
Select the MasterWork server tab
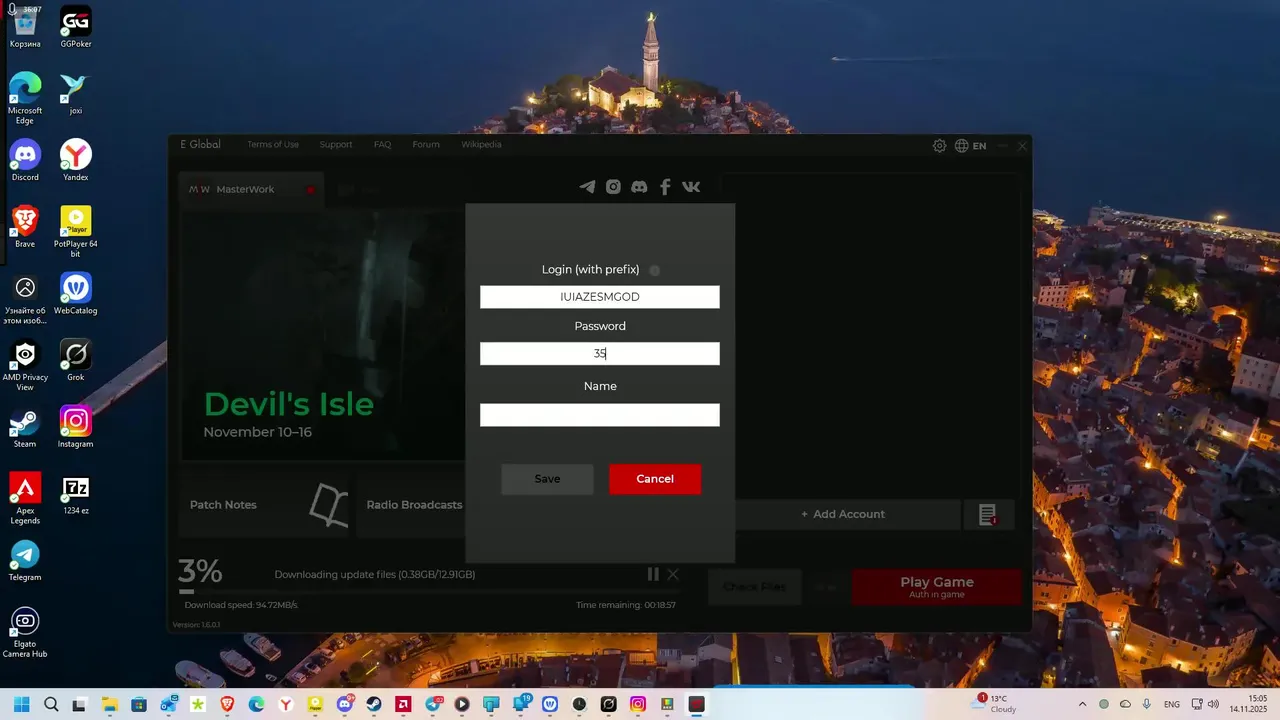pyautogui.click(x=250, y=189)
